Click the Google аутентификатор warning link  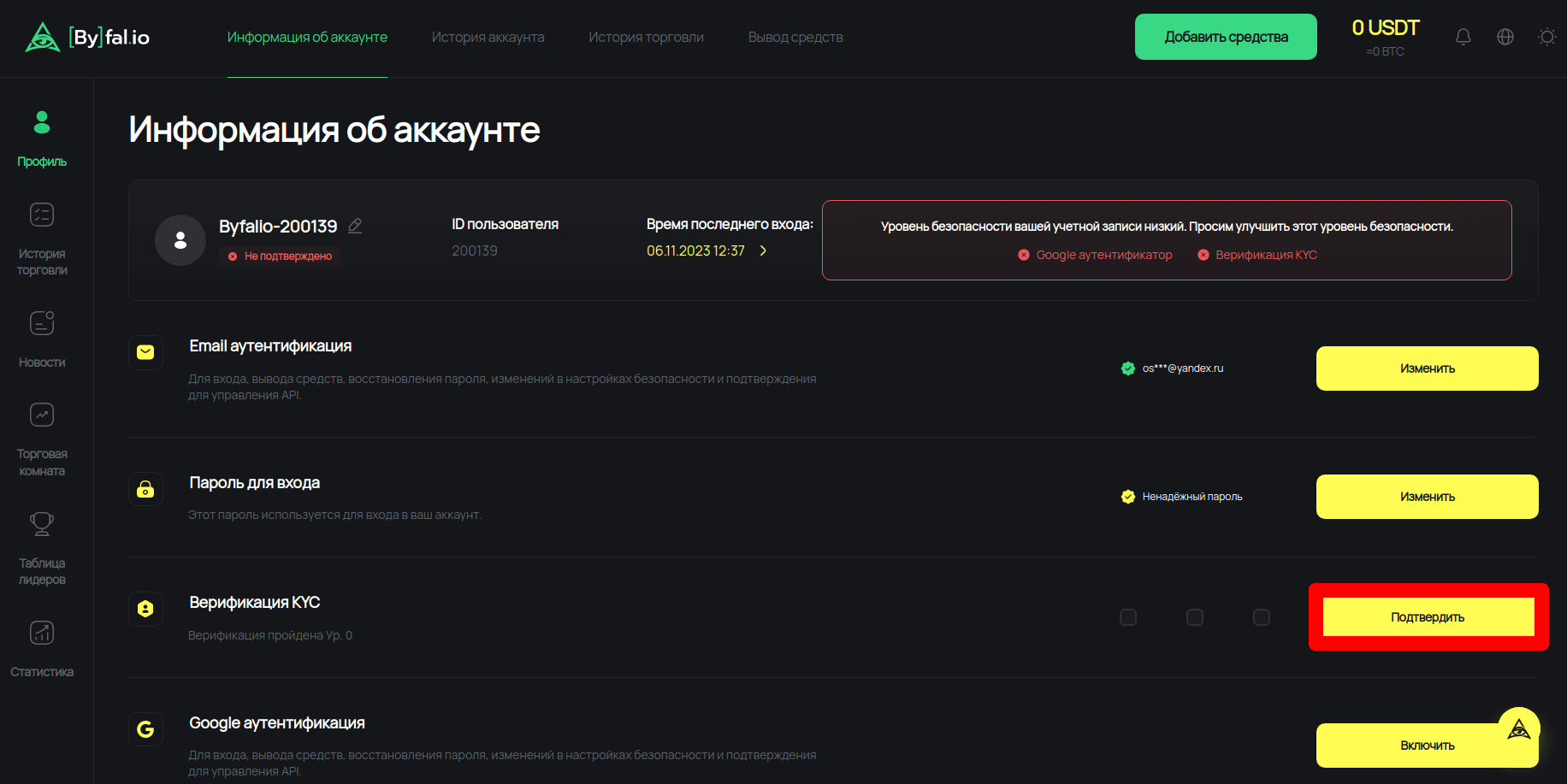(x=1103, y=255)
